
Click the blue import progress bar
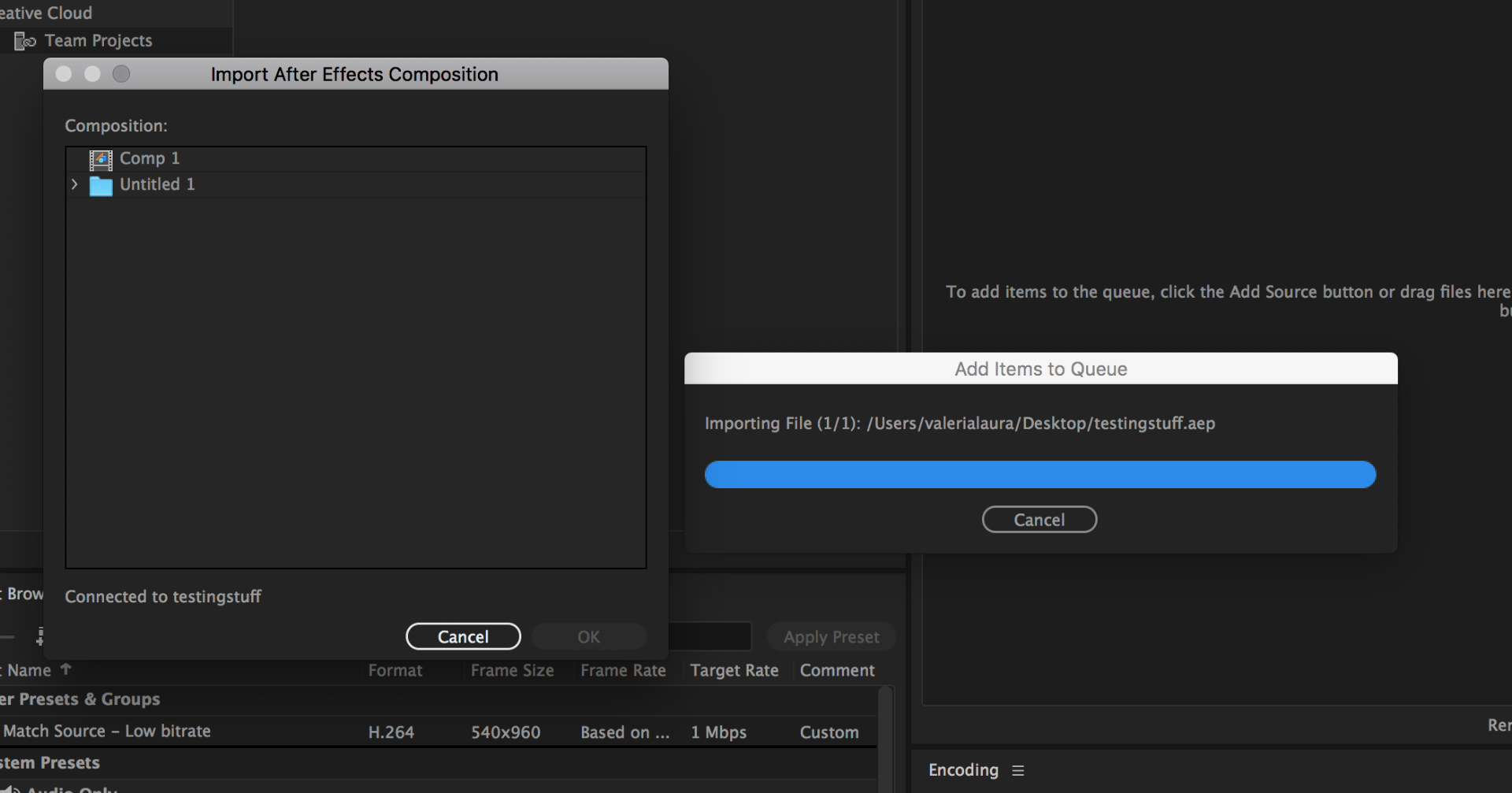coord(1040,475)
